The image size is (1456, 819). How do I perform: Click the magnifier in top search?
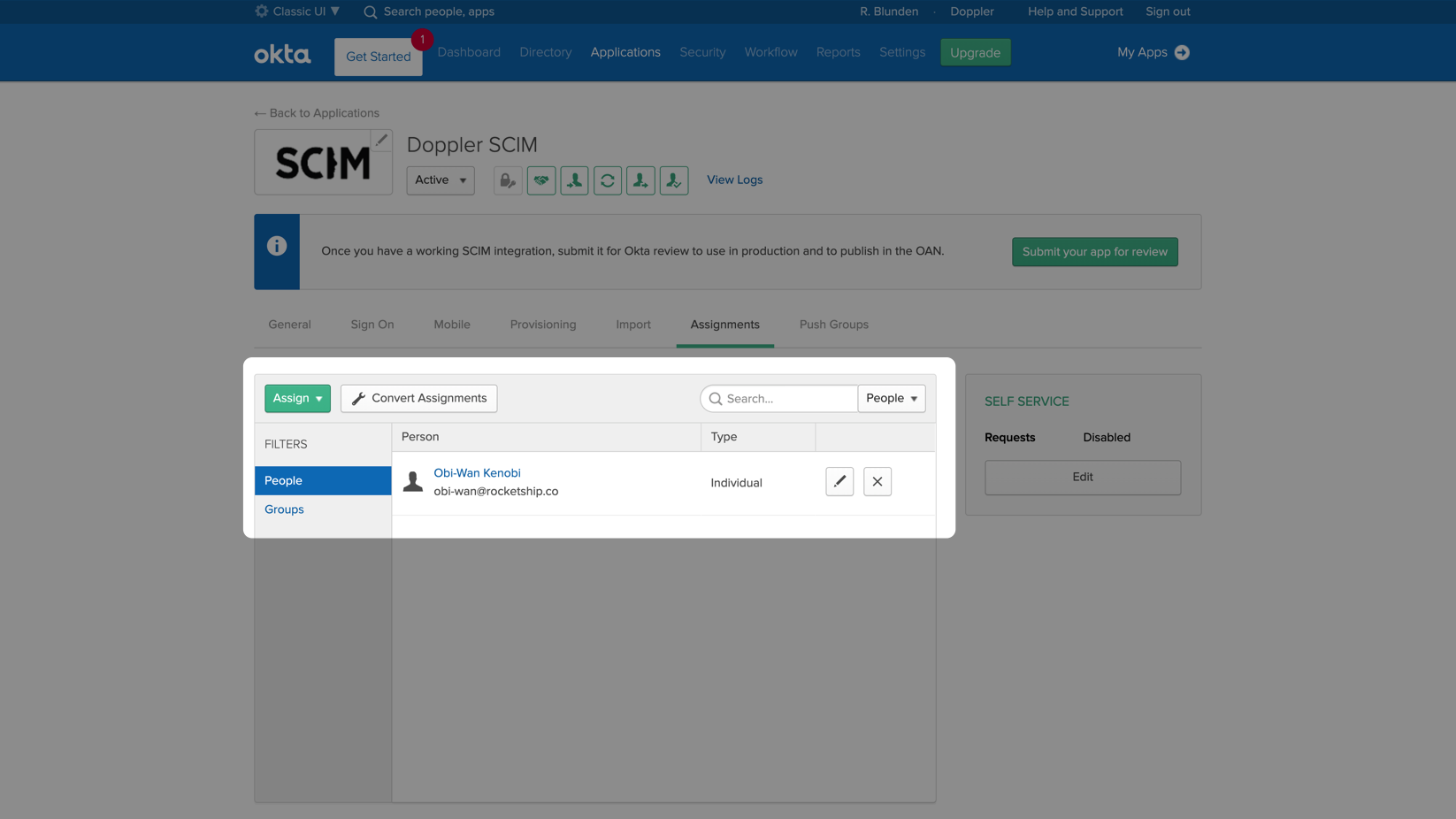[x=371, y=12]
